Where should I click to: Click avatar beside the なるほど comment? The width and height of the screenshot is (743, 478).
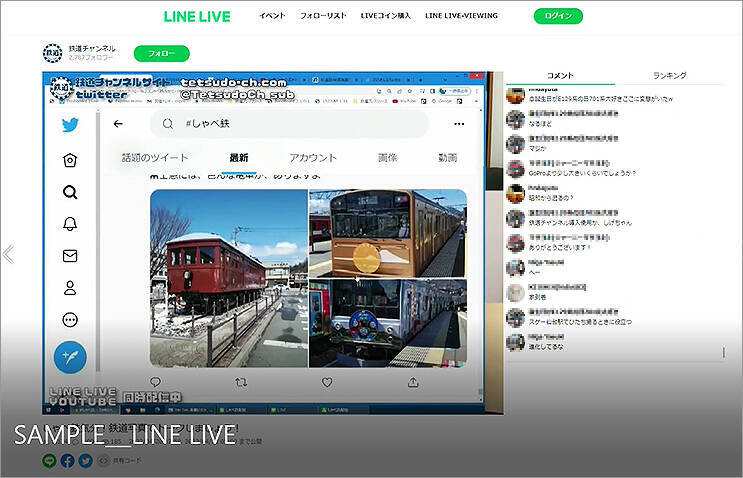point(516,119)
